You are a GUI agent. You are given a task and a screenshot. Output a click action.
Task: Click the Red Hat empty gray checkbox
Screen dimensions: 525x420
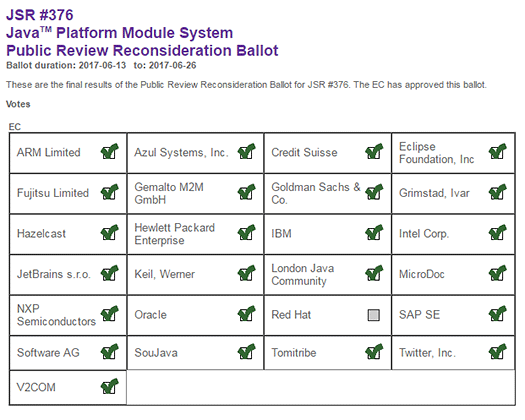click(x=374, y=315)
